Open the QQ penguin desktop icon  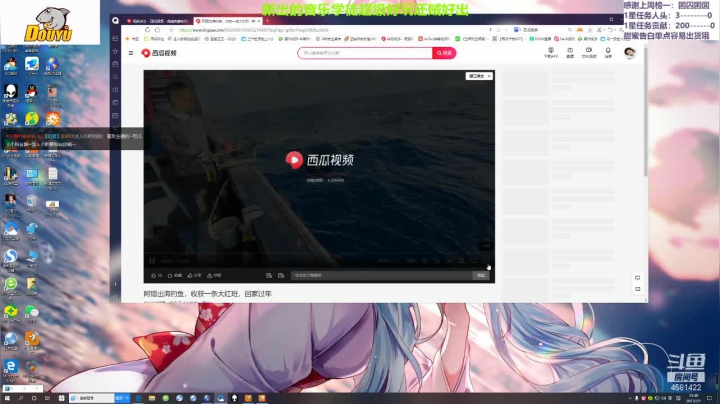point(31,93)
